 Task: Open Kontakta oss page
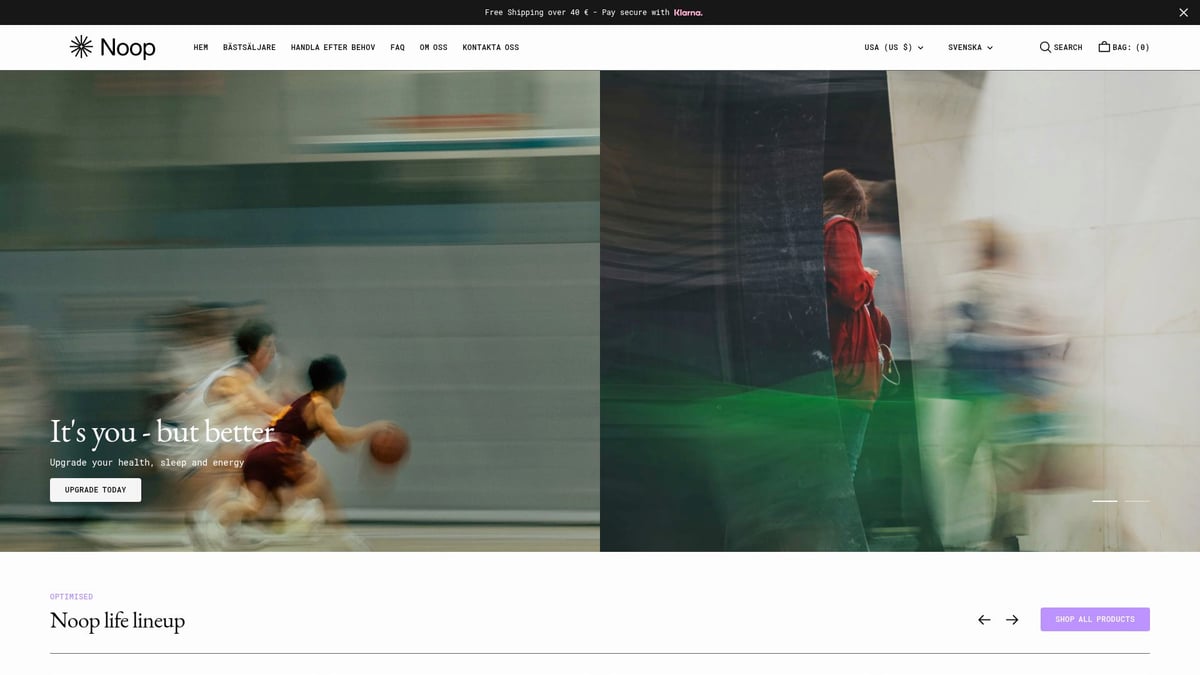pyautogui.click(x=490, y=47)
